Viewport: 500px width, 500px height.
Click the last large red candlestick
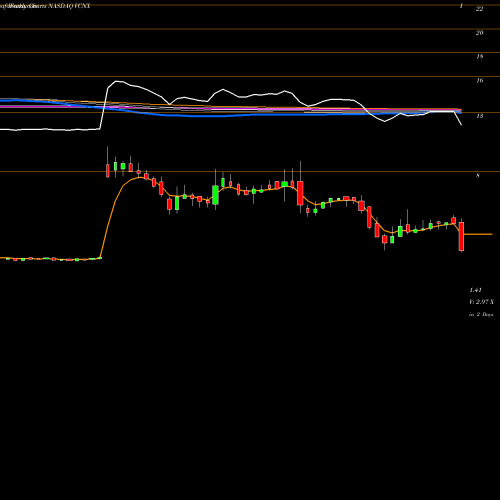point(461,236)
